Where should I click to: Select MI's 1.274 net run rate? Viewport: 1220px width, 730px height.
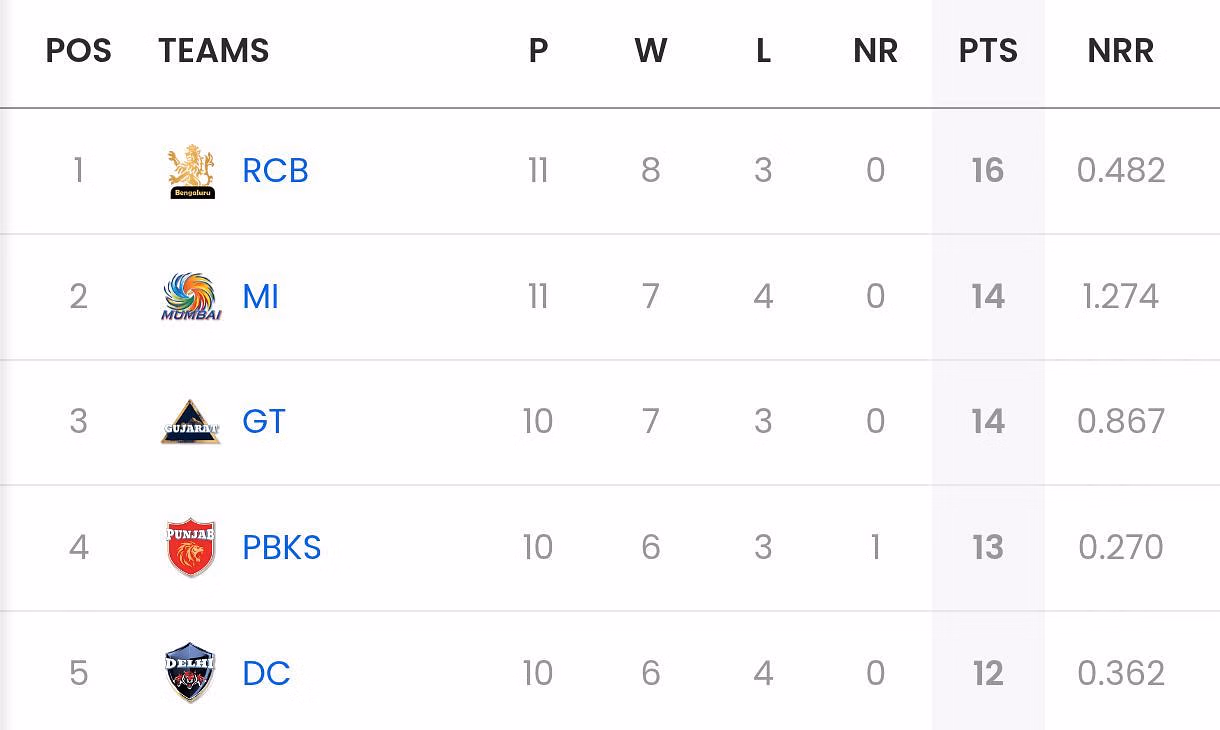[1121, 297]
